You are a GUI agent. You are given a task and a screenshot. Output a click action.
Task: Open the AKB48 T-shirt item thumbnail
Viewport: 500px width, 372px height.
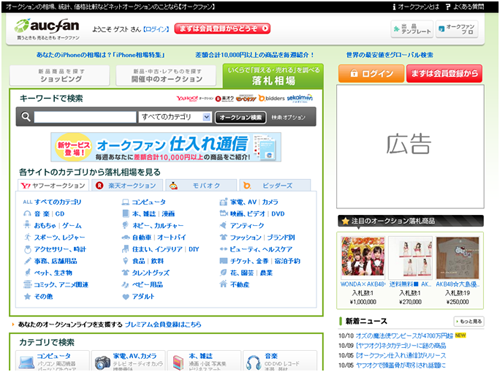(458, 258)
